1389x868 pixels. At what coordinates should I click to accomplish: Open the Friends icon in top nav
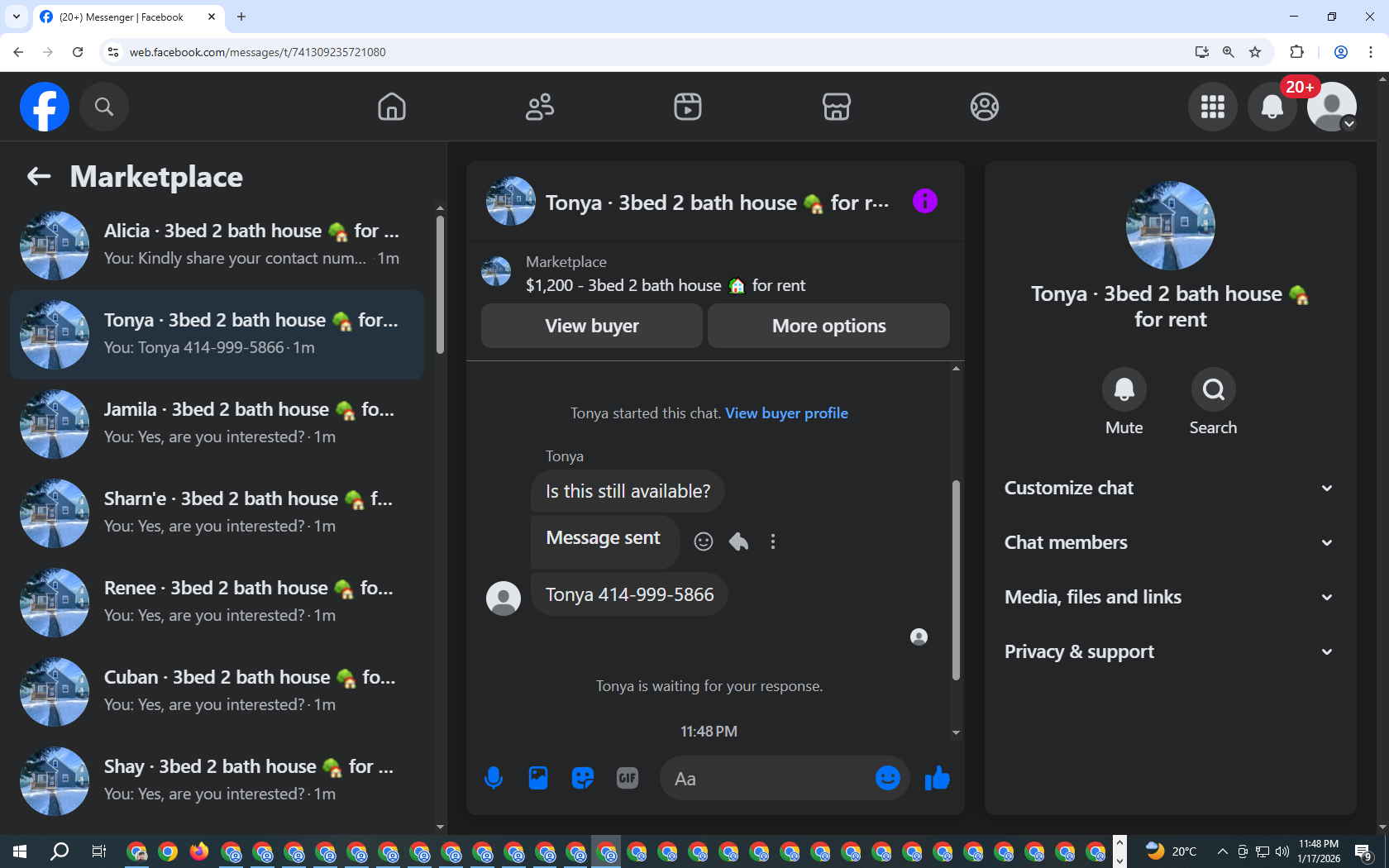click(x=540, y=107)
